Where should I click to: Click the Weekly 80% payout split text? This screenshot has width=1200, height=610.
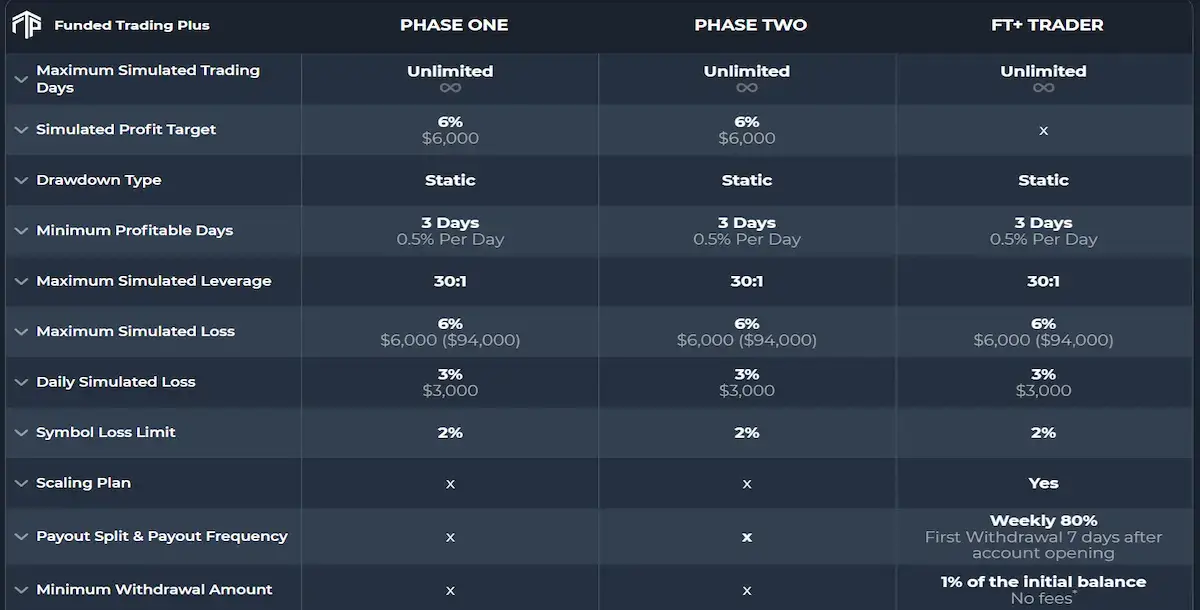coord(1043,520)
